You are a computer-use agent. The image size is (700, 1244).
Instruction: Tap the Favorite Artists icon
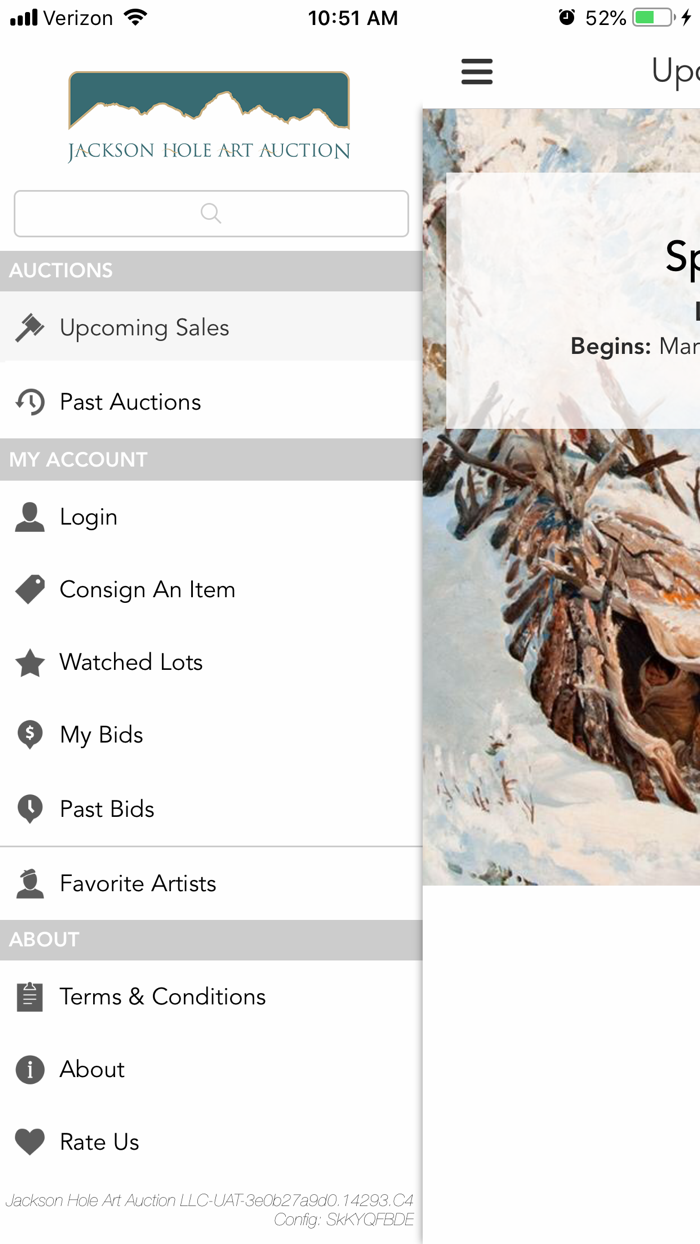[30, 883]
